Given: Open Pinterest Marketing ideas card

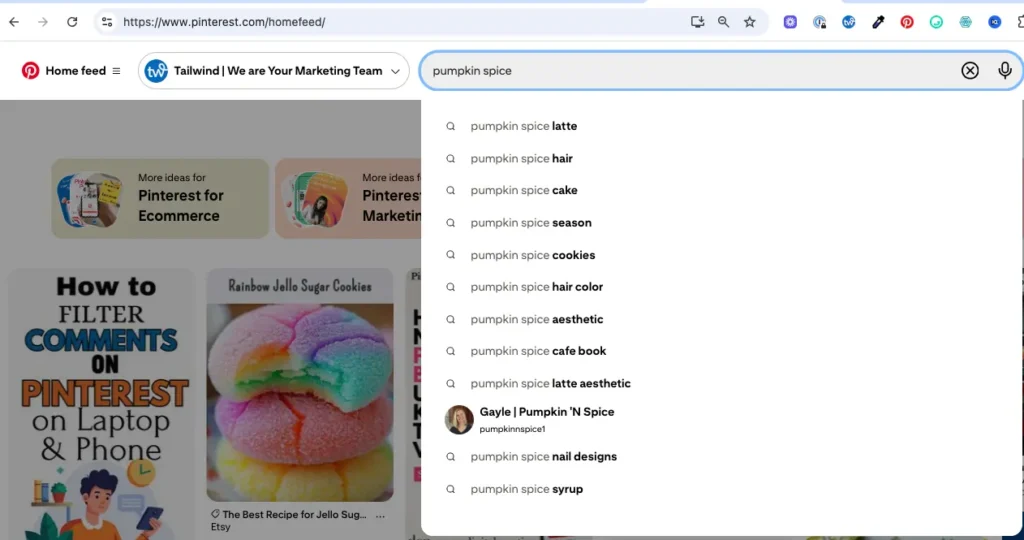Looking at the screenshot, I should (348, 199).
